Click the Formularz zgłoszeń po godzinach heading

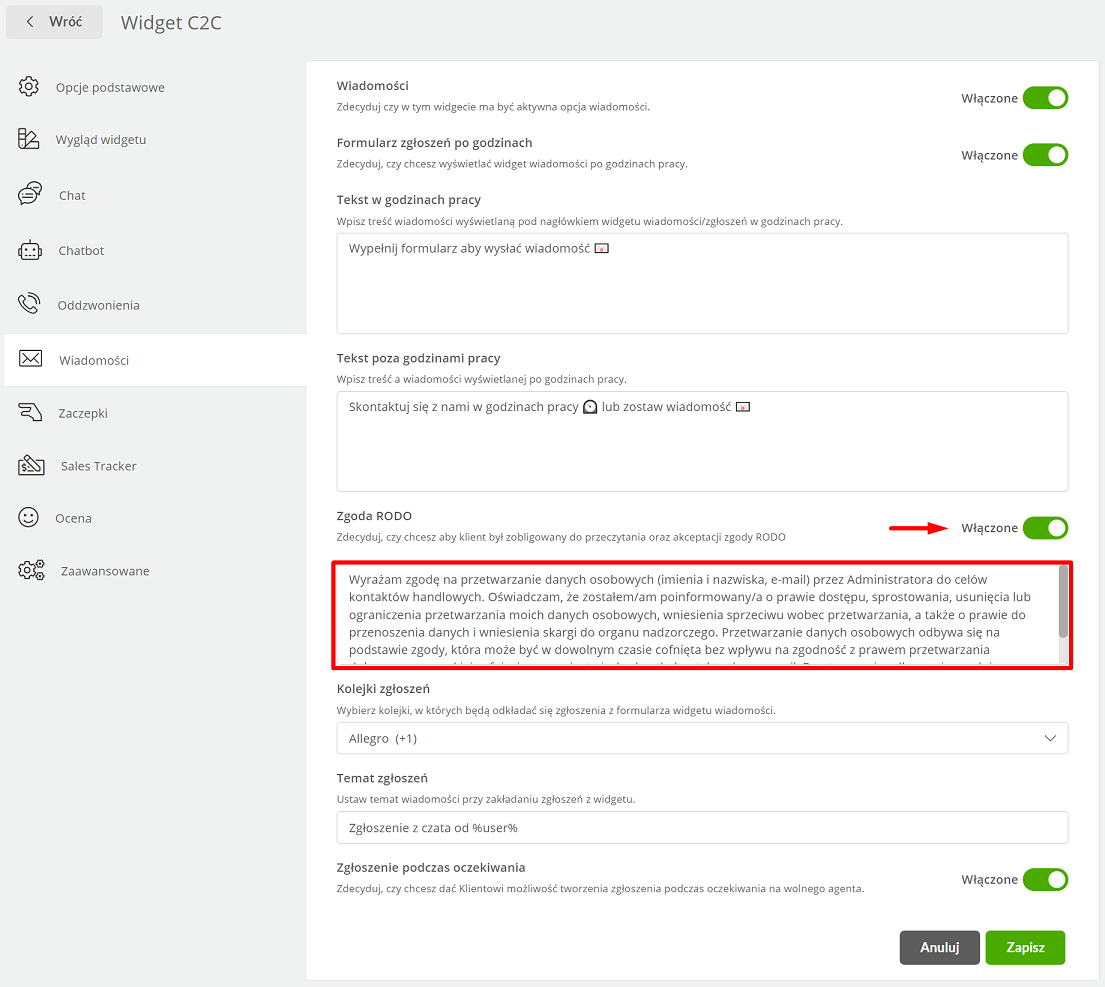click(434, 142)
